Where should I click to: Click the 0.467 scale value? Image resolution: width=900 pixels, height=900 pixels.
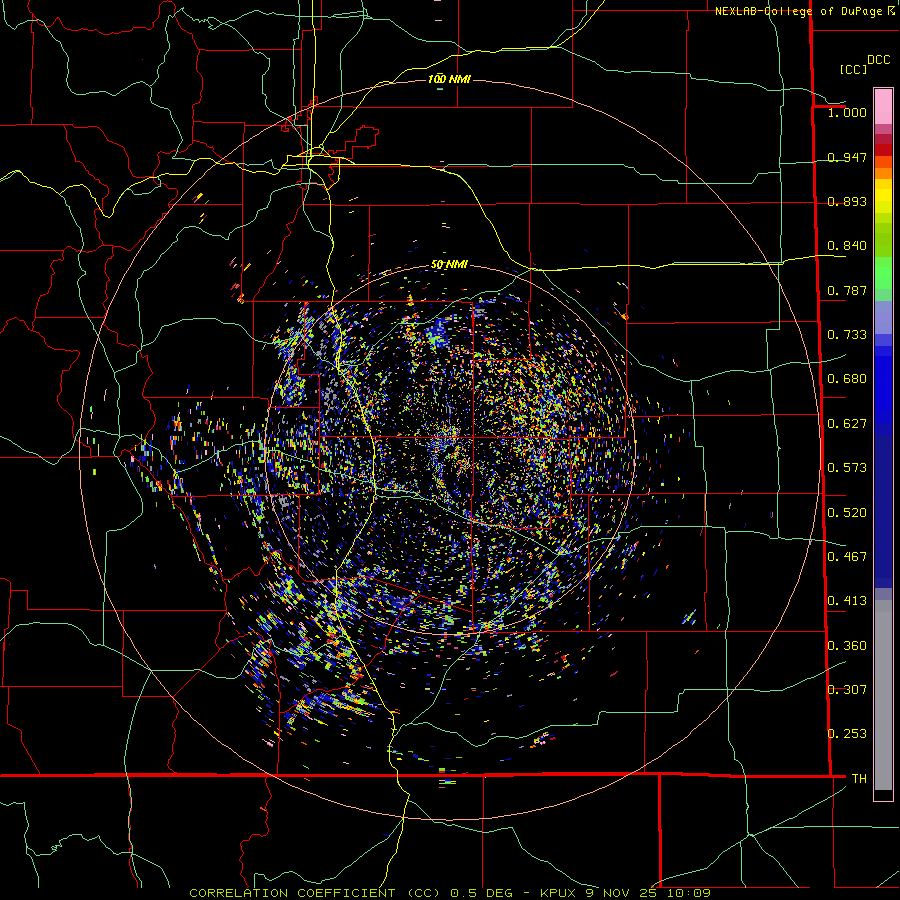847,557
